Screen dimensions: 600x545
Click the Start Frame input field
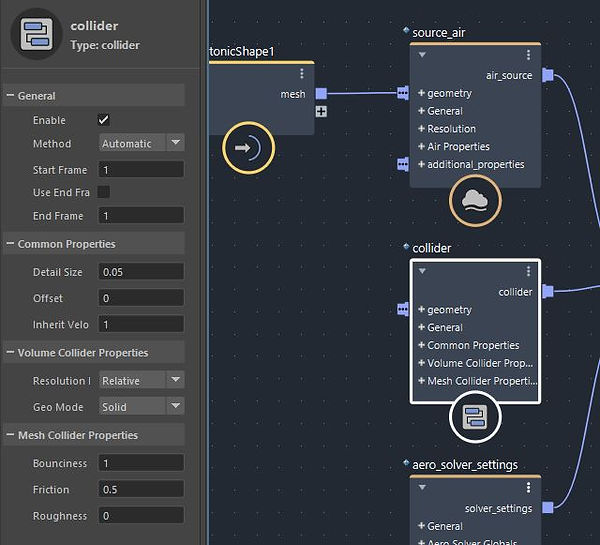[x=141, y=169]
